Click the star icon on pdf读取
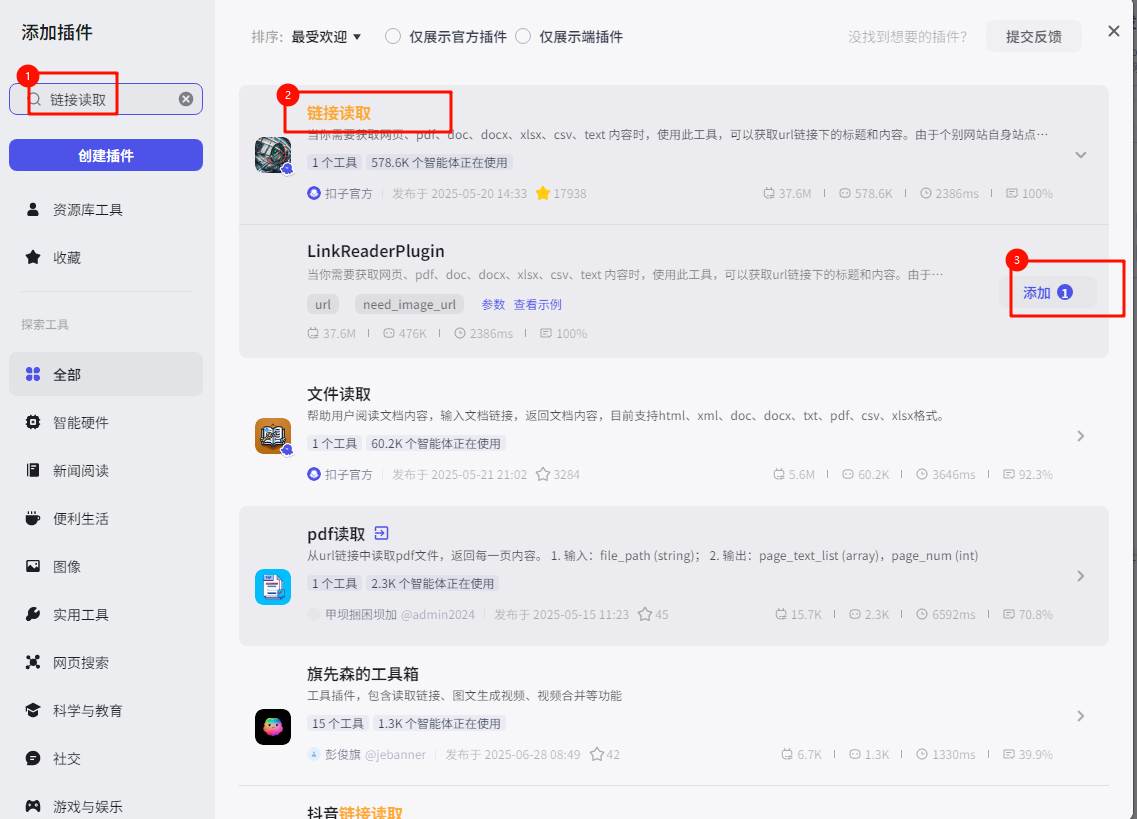Image resolution: width=1137 pixels, height=819 pixels. pos(645,614)
